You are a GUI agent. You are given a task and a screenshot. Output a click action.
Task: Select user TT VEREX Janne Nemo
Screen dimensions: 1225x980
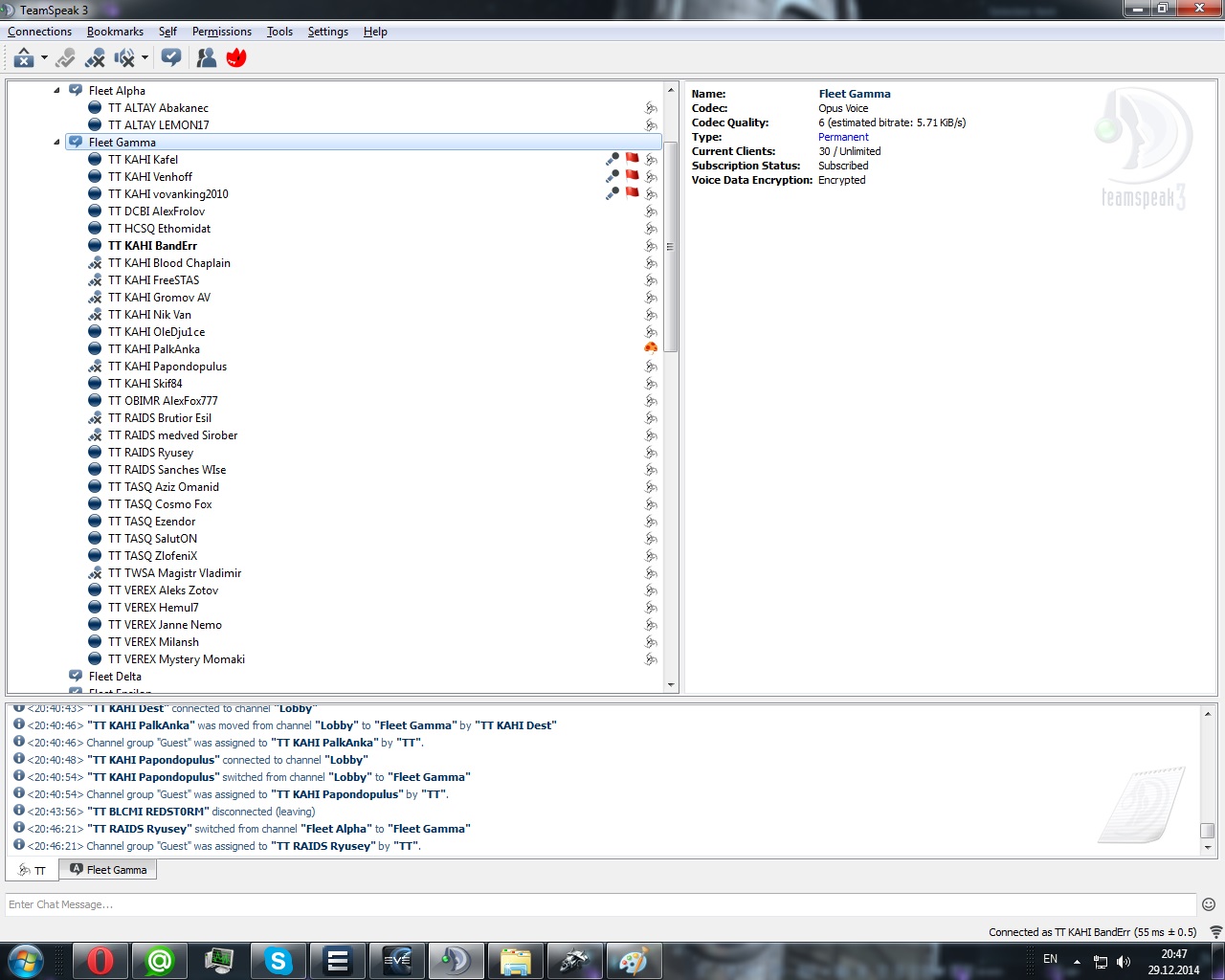(165, 625)
